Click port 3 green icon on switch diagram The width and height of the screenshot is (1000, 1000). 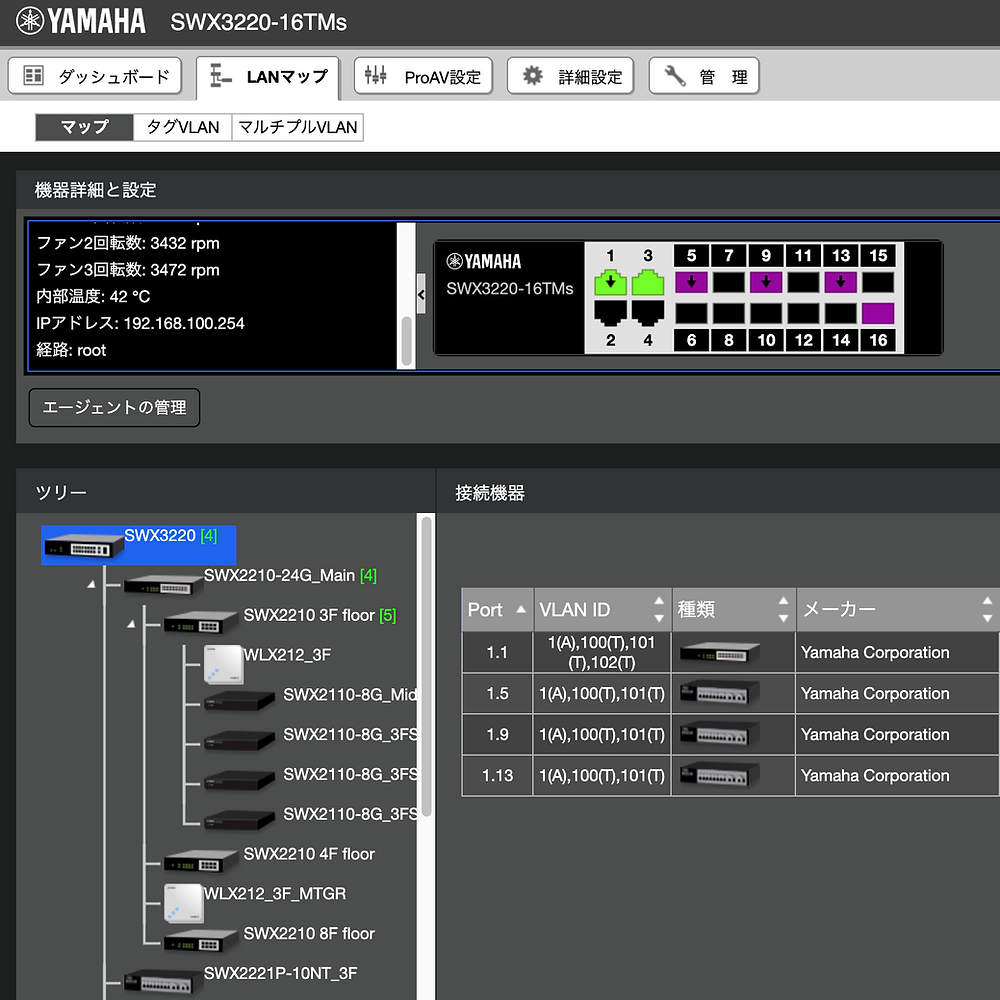[648, 282]
